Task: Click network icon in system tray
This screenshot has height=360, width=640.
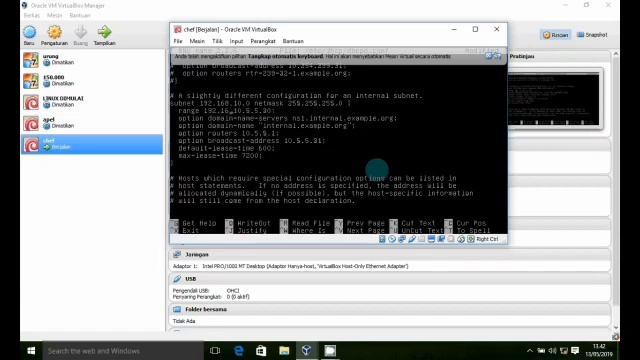Action: click(564, 351)
